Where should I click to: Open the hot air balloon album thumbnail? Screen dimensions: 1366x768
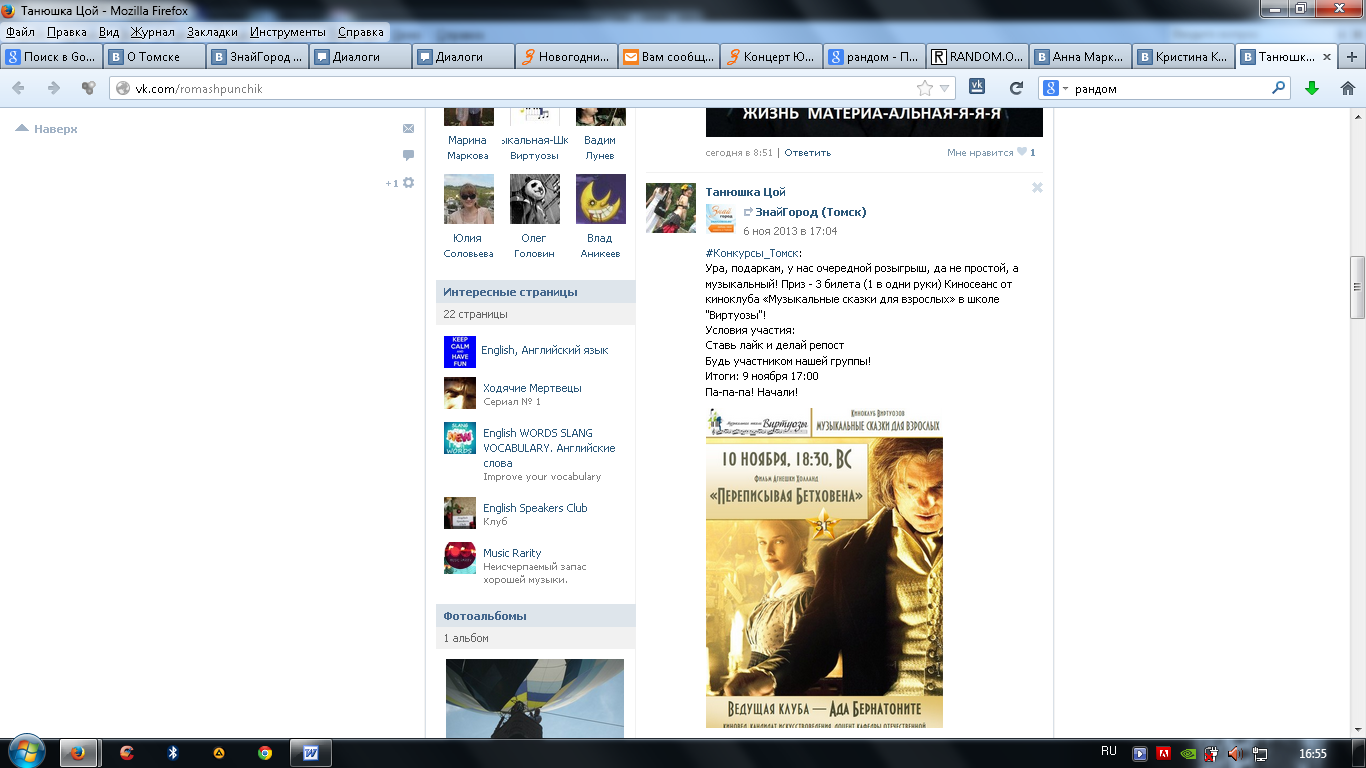(535, 698)
